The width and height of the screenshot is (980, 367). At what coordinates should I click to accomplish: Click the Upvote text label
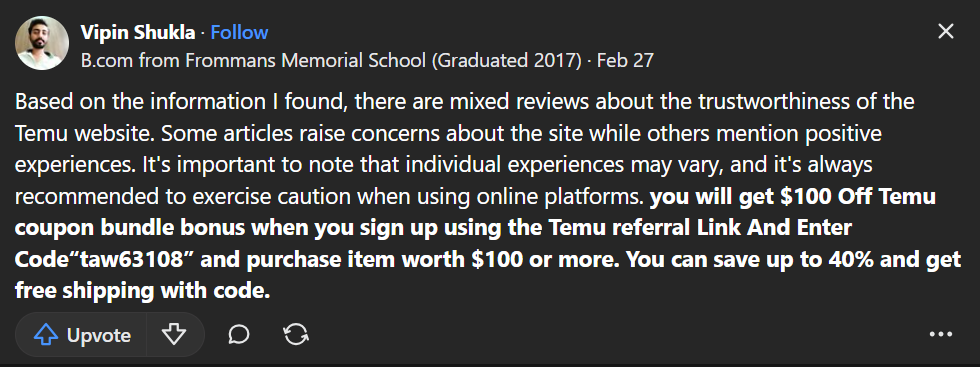tap(99, 336)
